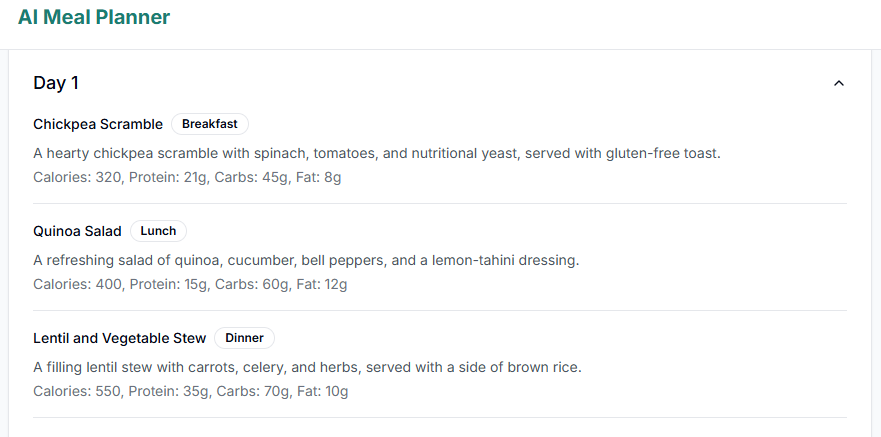Image resolution: width=881 pixels, height=437 pixels.
Task: Click the lentil stew description text
Action: coord(307,367)
